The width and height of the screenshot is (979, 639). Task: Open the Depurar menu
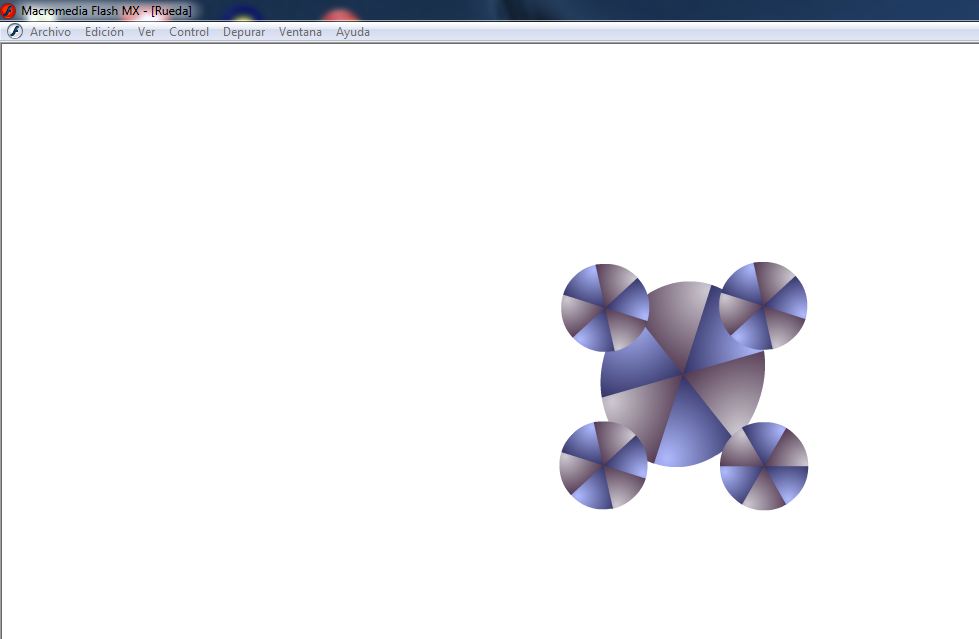pos(244,32)
